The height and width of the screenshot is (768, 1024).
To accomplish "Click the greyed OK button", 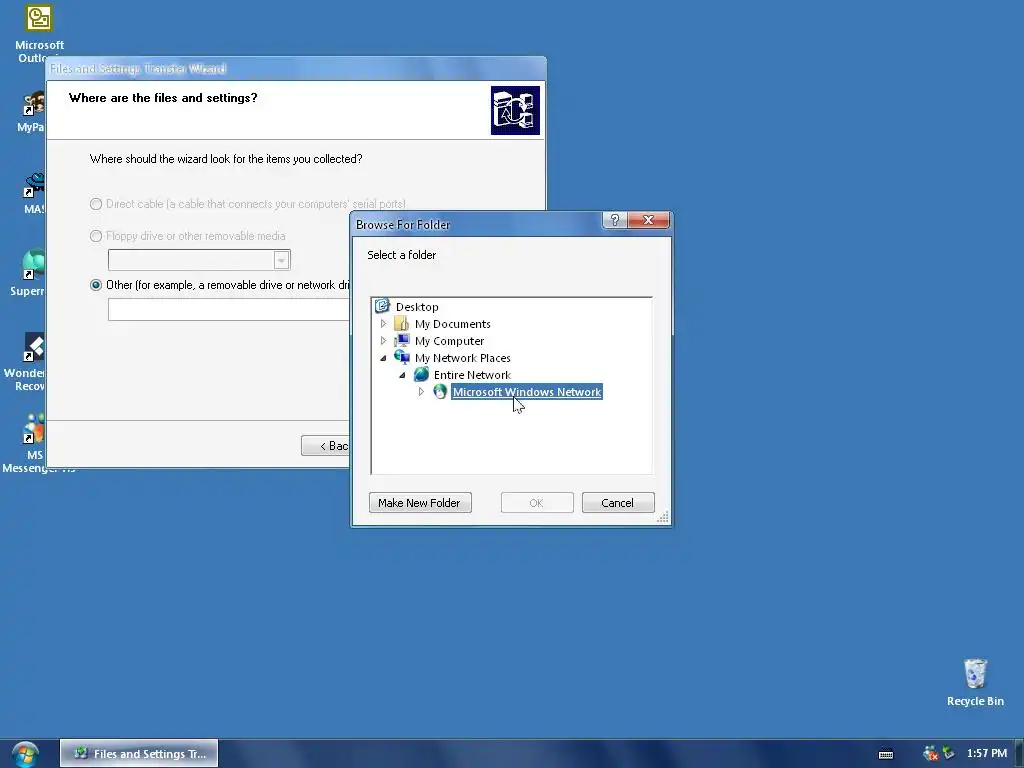I will [537, 503].
